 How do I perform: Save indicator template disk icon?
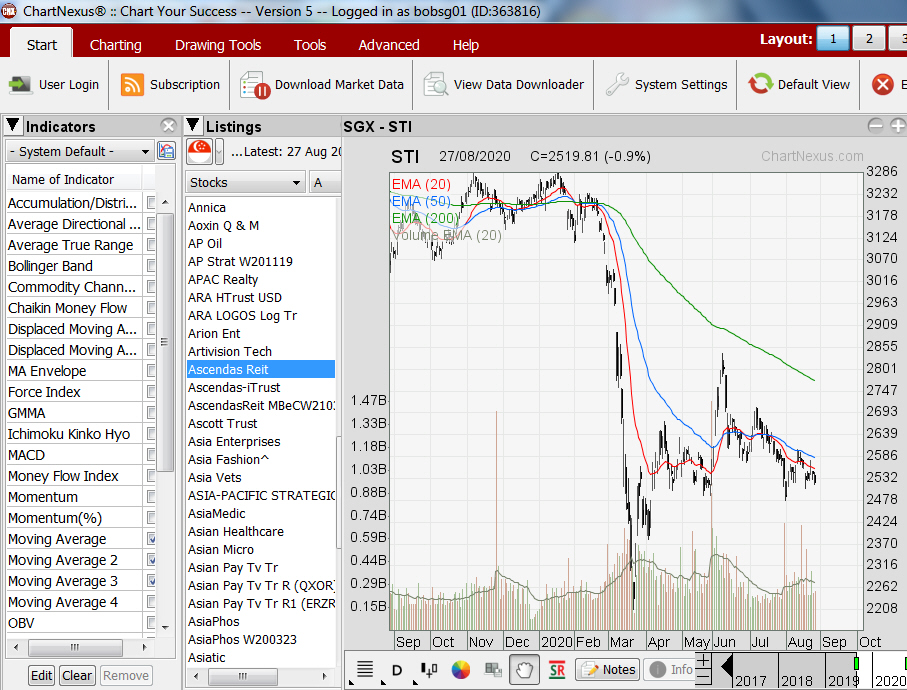(x=166, y=152)
